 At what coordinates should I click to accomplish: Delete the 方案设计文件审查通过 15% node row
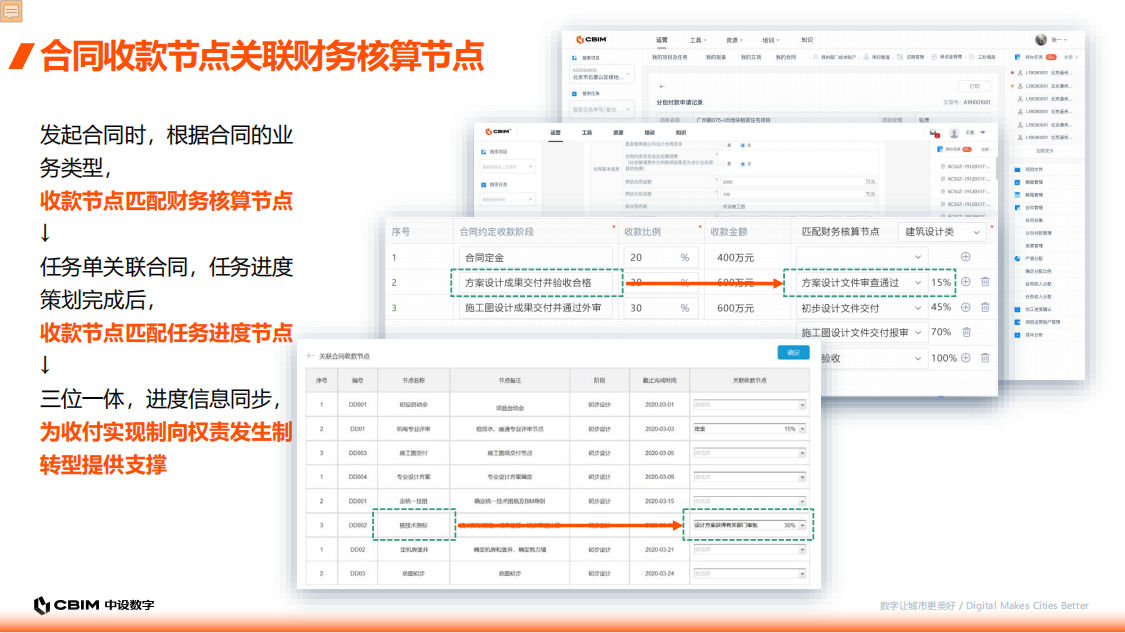coord(985,282)
